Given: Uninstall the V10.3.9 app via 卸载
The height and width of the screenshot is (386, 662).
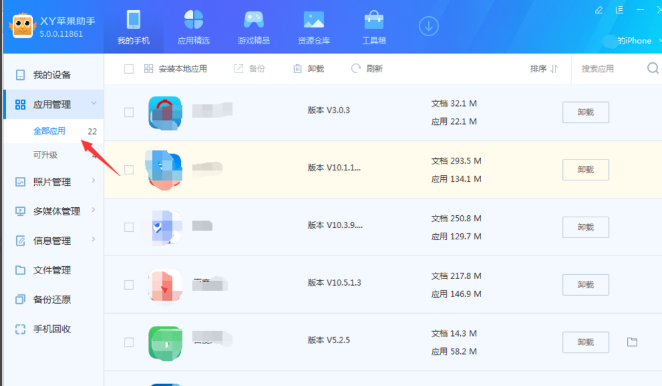Looking at the screenshot, I should (586, 227).
